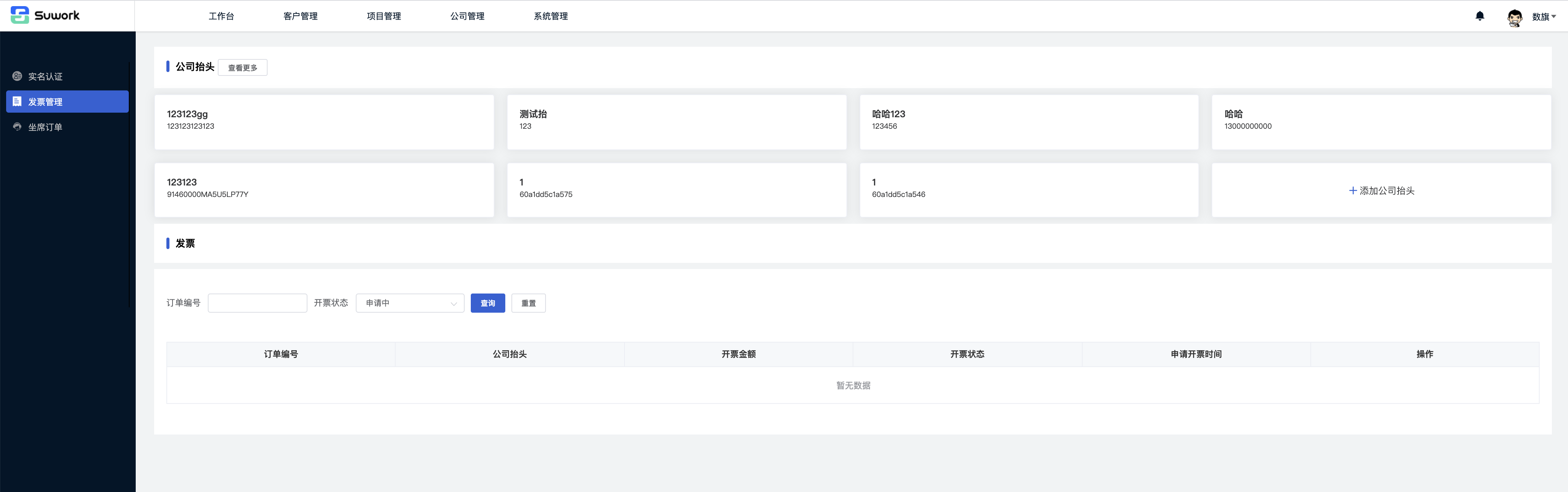1568x492 pixels.
Task: Click the blue 查询 button
Action: 488,303
